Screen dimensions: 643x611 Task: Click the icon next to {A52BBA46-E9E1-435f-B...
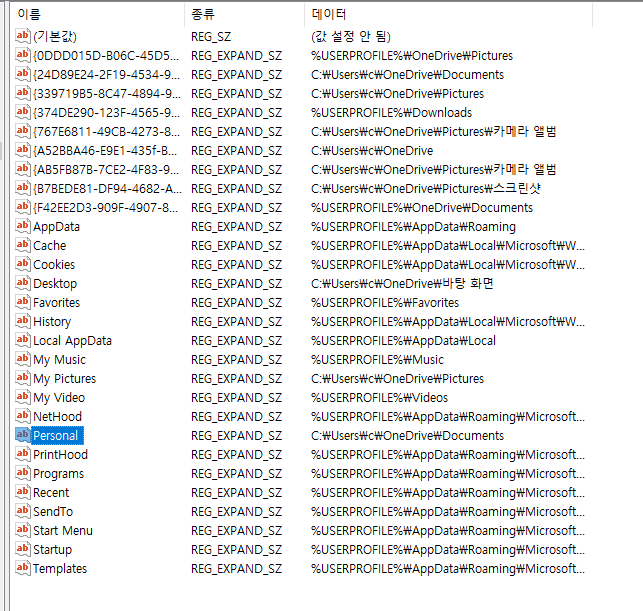[23, 150]
